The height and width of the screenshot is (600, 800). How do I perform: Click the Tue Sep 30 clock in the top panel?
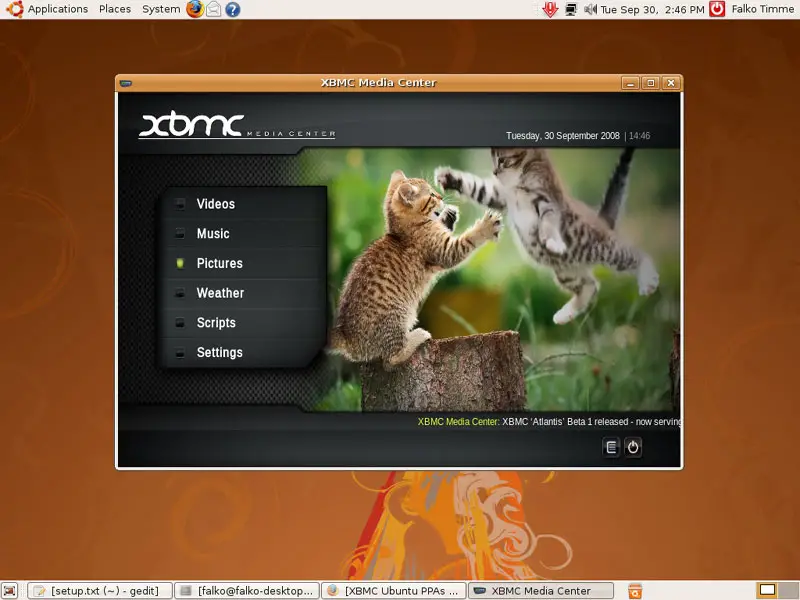[652, 9]
